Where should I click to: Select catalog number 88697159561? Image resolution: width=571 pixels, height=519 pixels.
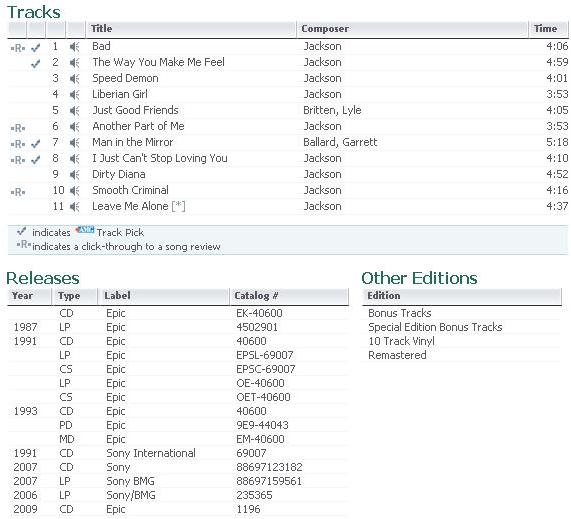[269, 481]
